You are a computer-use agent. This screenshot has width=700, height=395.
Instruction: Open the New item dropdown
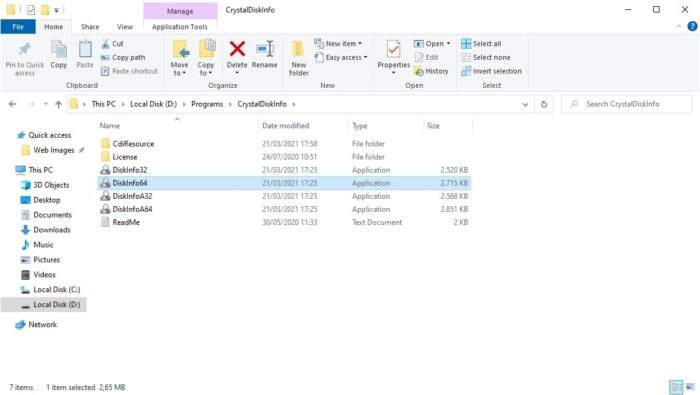click(x=338, y=44)
